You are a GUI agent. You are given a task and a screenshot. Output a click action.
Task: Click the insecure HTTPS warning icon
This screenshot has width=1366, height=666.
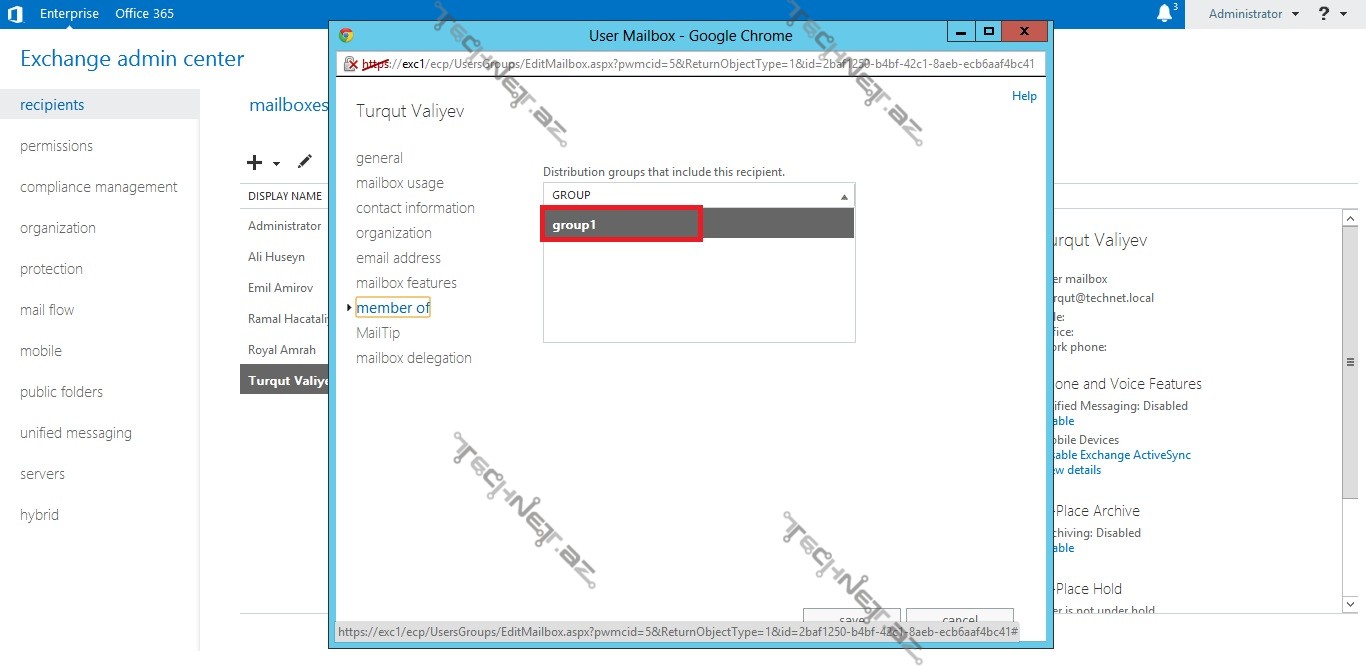click(x=350, y=64)
